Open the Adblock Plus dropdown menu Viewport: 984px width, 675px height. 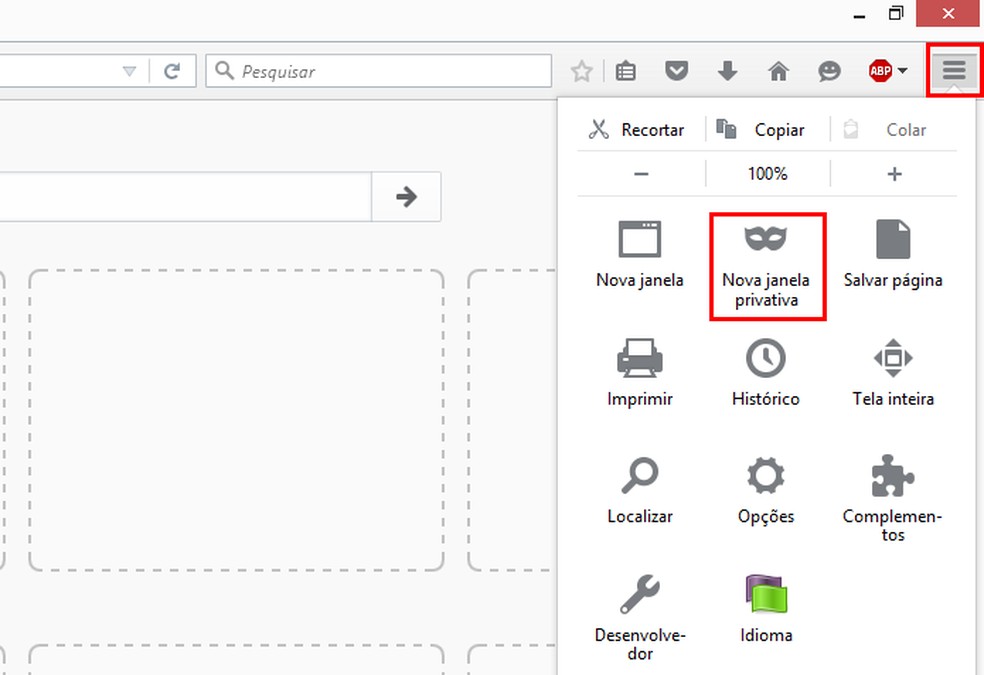point(903,71)
